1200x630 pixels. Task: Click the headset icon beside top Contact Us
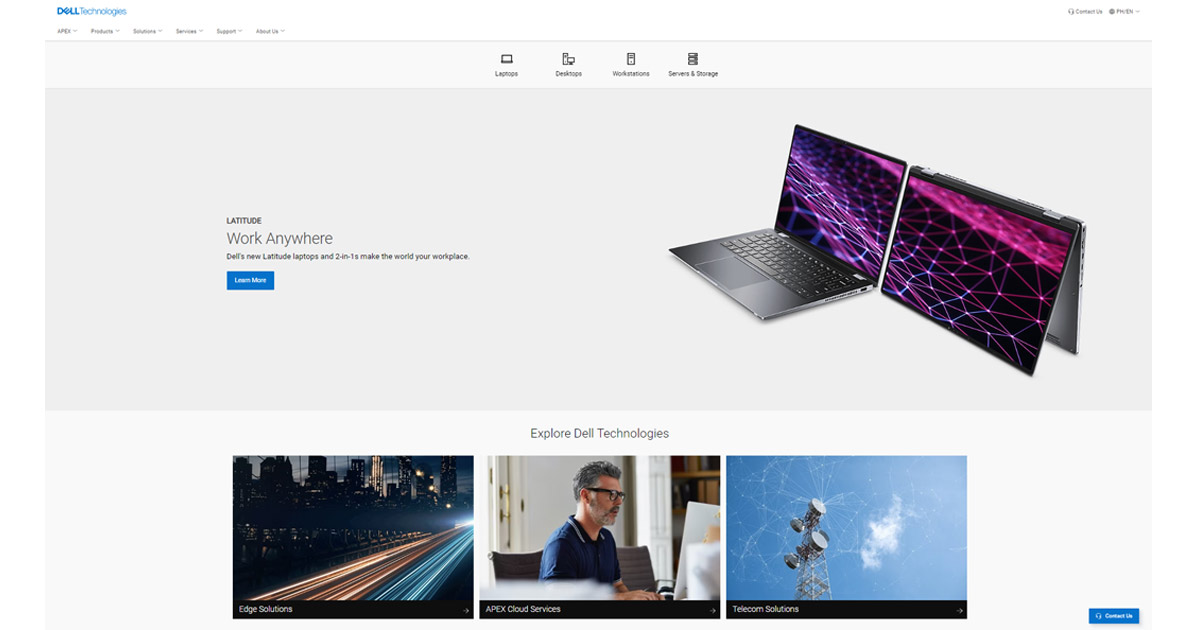pyautogui.click(x=1071, y=12)
